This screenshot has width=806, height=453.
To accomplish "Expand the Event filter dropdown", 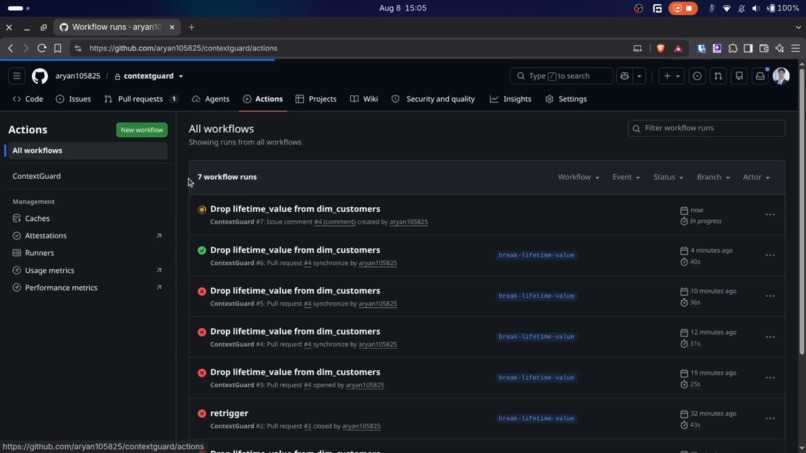I will coord(626,177).
